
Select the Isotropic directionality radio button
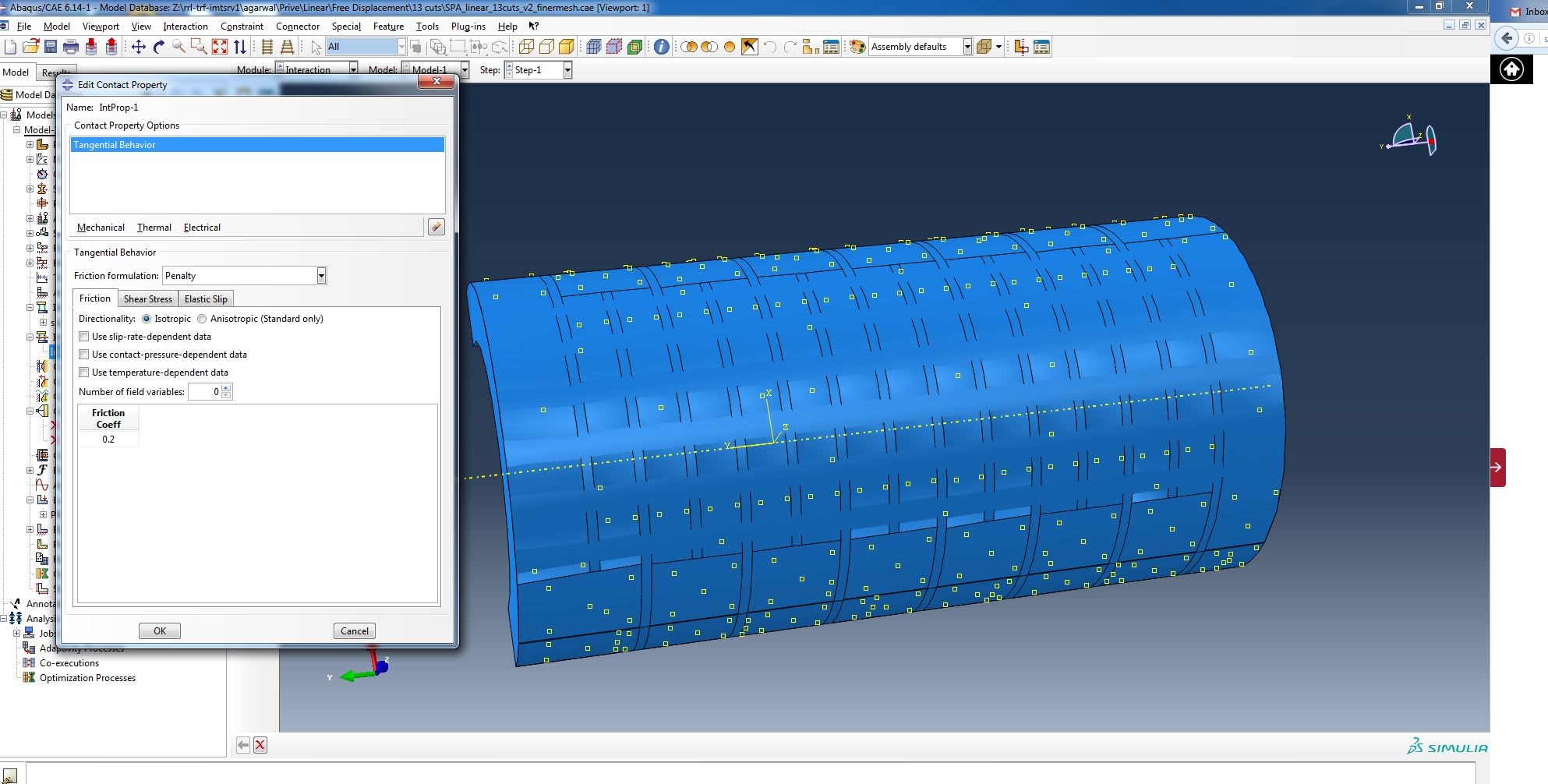click(x=147, y=319)
